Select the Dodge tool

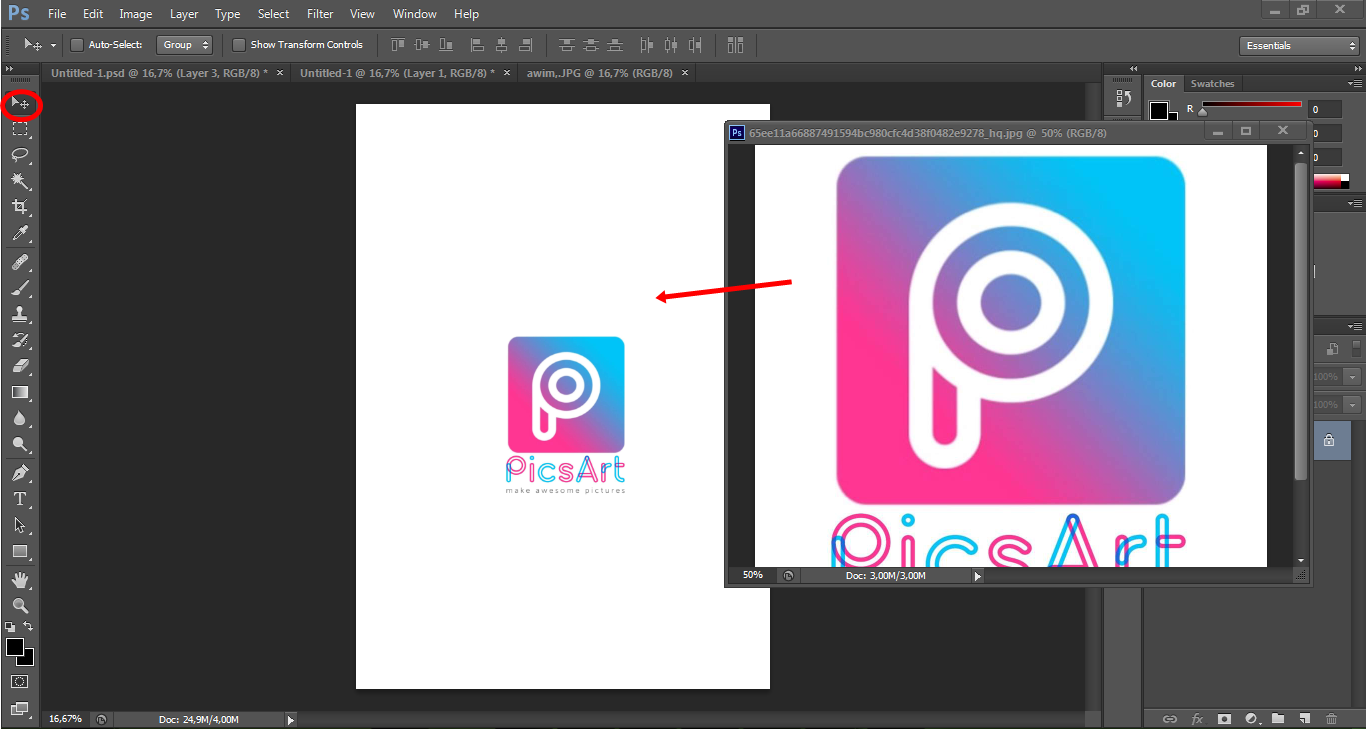[20, 444]
